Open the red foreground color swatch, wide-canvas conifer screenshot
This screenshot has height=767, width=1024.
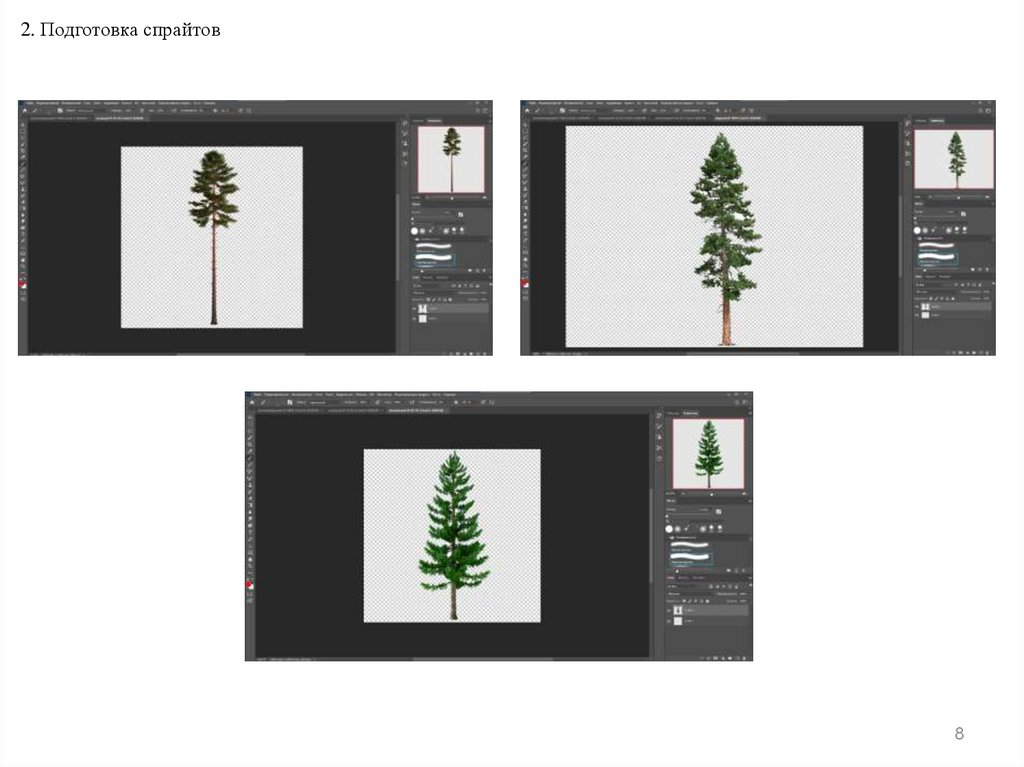(525, 284)
